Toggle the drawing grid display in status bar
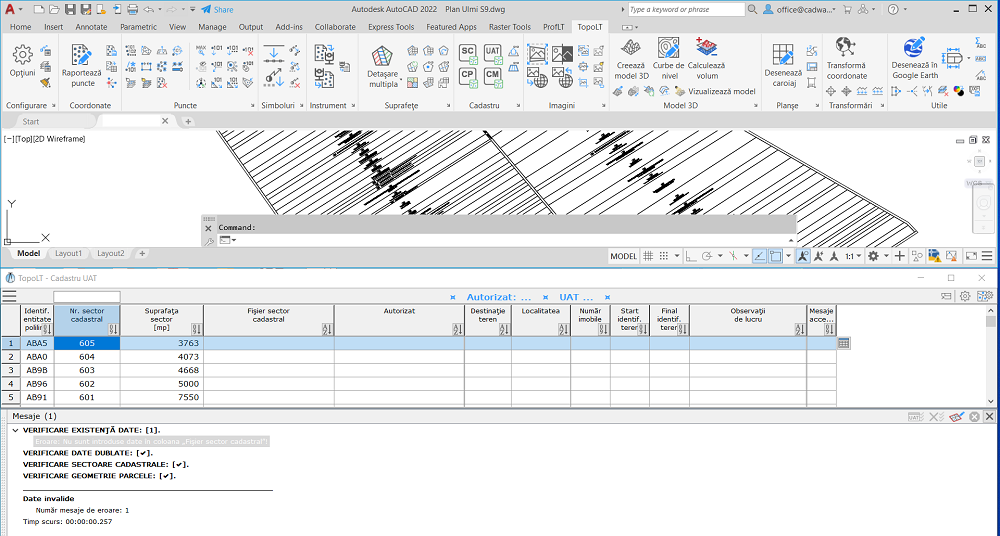The image size is (1000, 536). point(648,256)
